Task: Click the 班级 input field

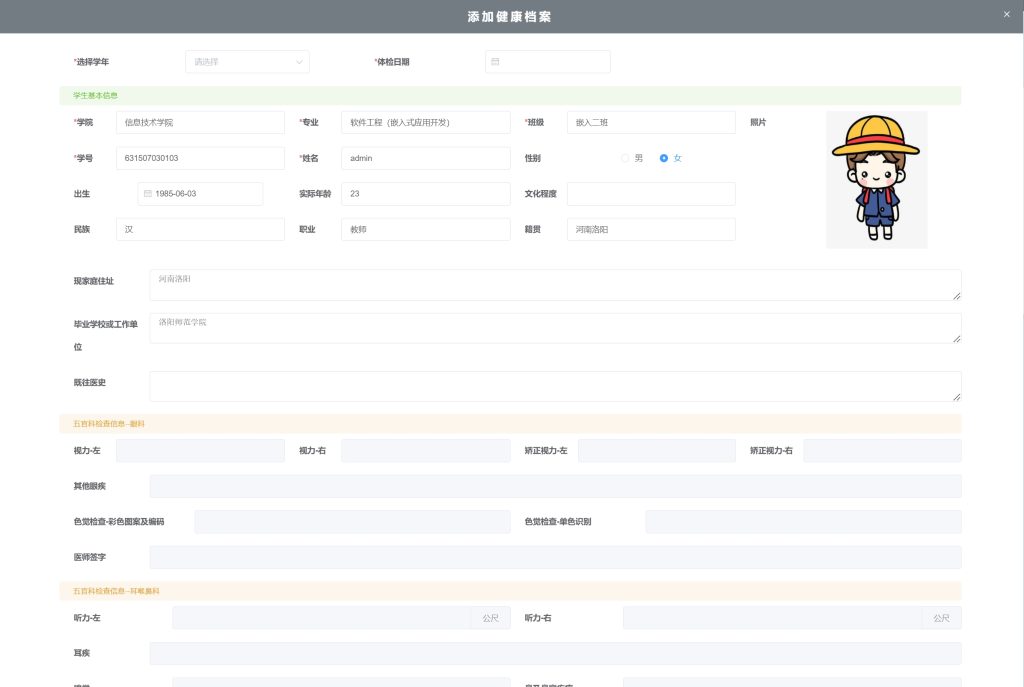Action: pyautogui.click(x=651, y=123)
